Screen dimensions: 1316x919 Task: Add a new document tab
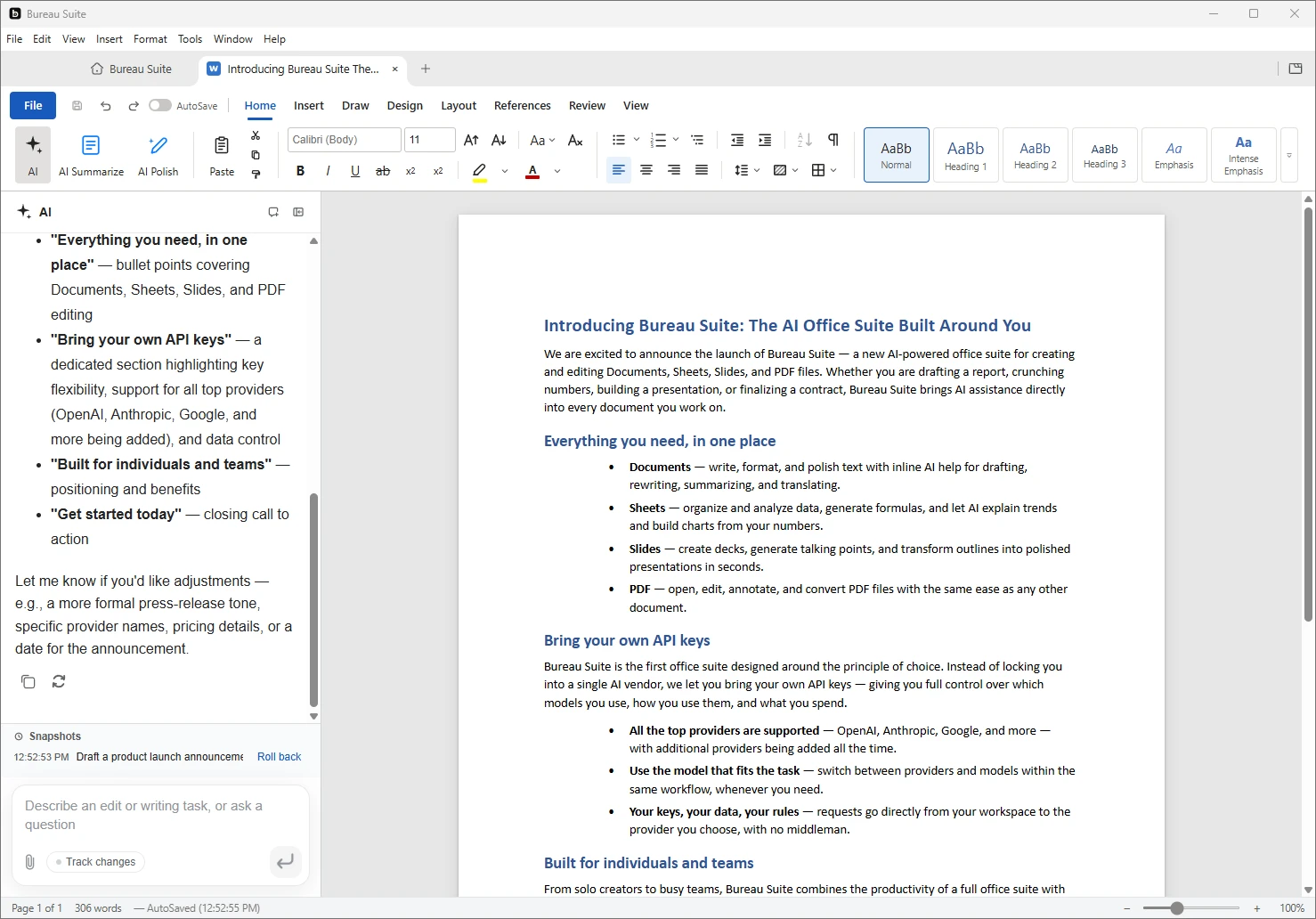click(x=426, y=69)
